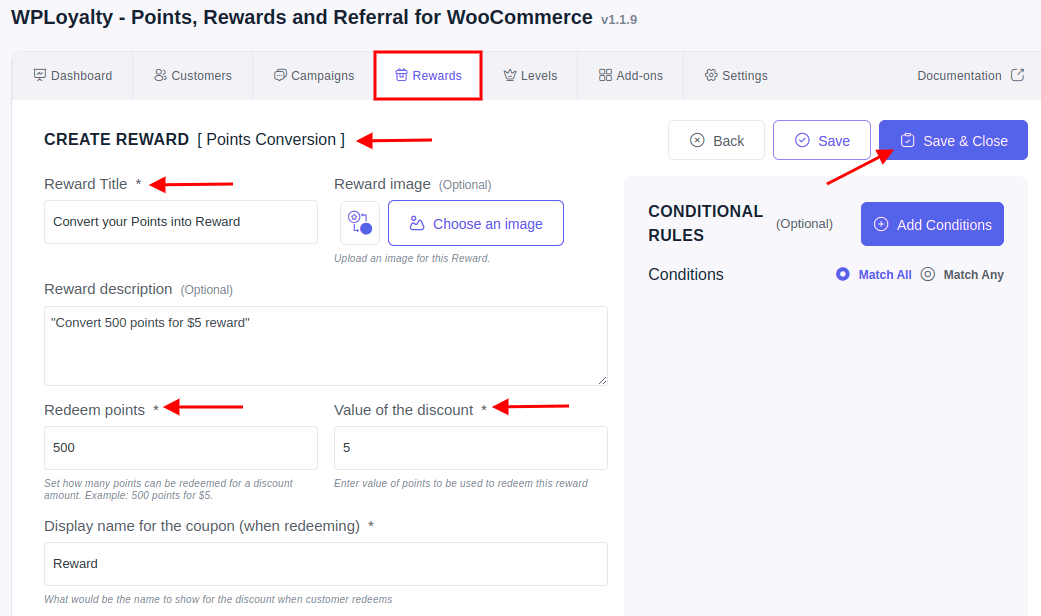Click the Customers people icon
The image size is (1041, 616).
click(x=161, y=75)
